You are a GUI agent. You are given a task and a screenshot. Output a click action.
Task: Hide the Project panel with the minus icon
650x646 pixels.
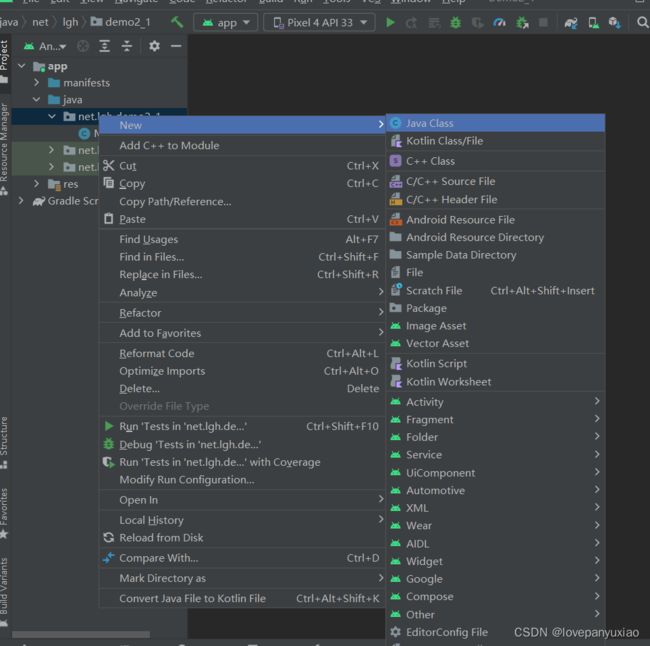(x=176, y=46)
